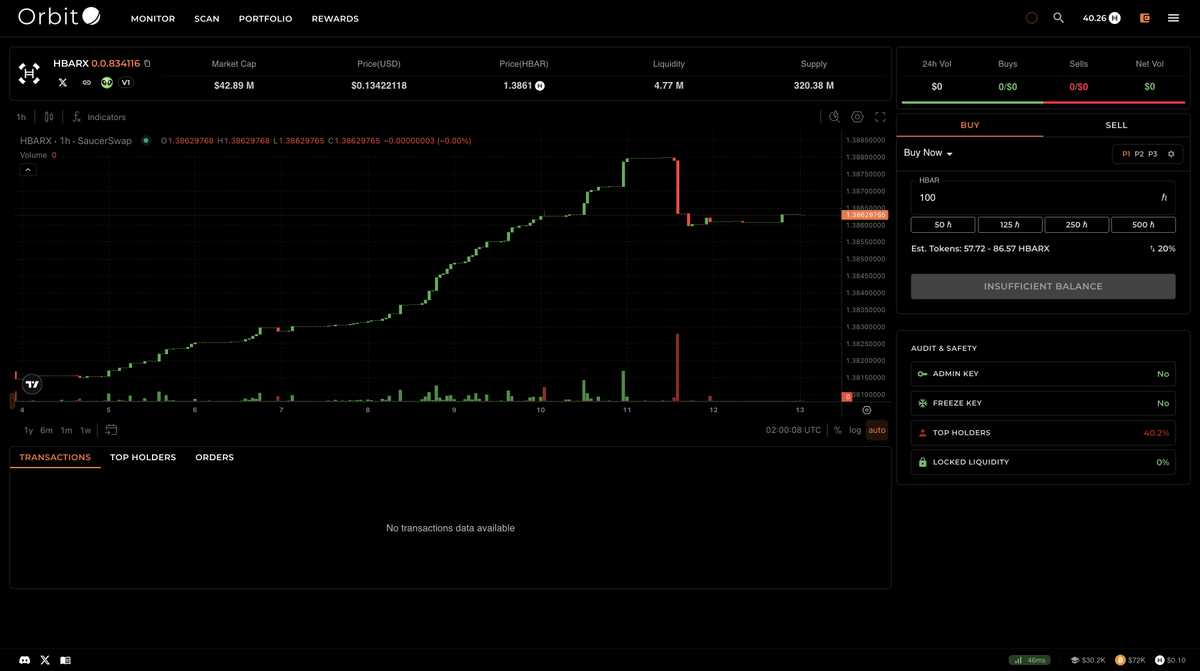Click the TradingView logo on chart

tap(32, 384)
